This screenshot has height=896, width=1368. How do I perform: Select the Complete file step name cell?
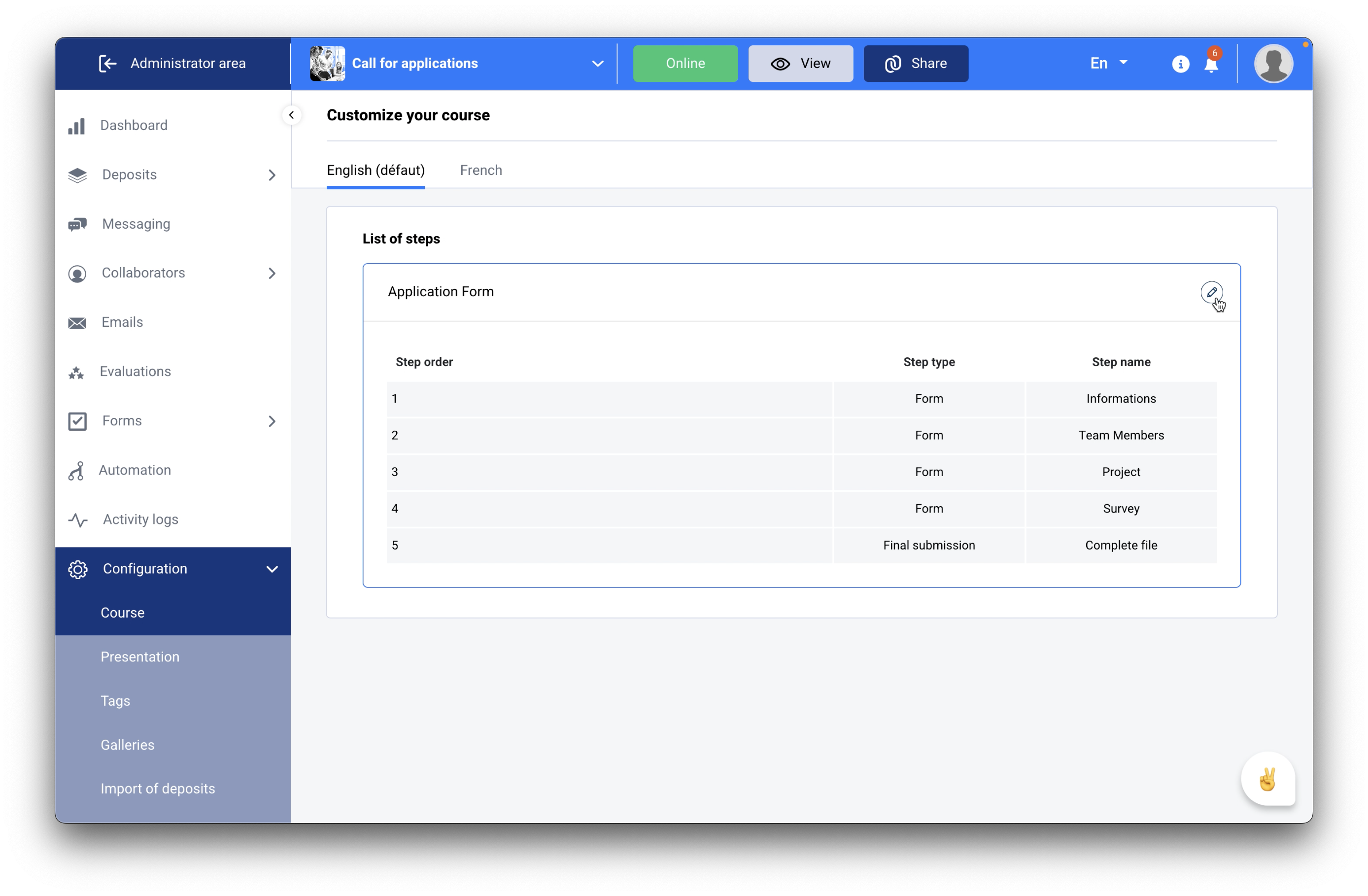point(1120,546)
